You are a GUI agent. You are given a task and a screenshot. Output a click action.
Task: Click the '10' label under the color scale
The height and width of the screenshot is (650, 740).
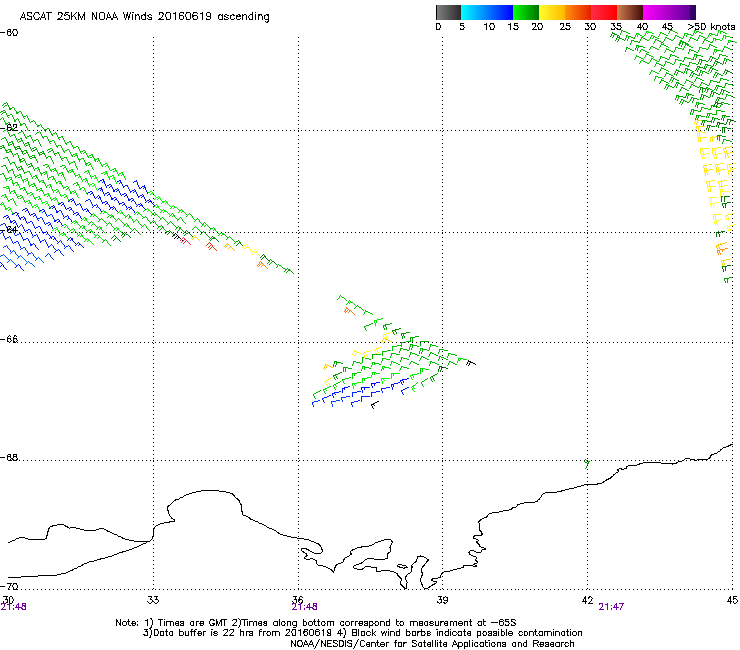coord(489,27)
